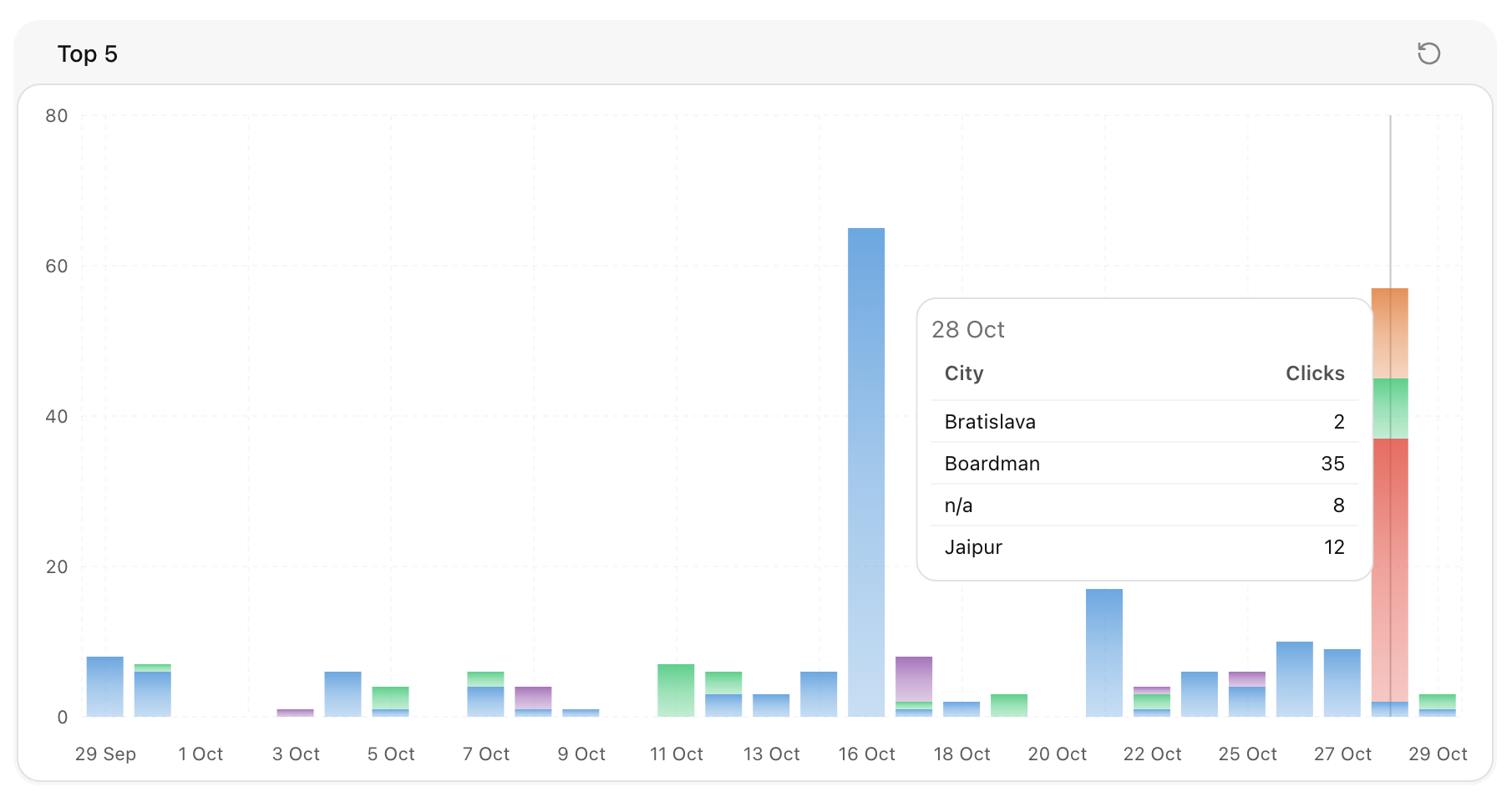
Task: Click the green bar segment at 5 Oct
Action: pyautogui.click(x=390, y=698)
